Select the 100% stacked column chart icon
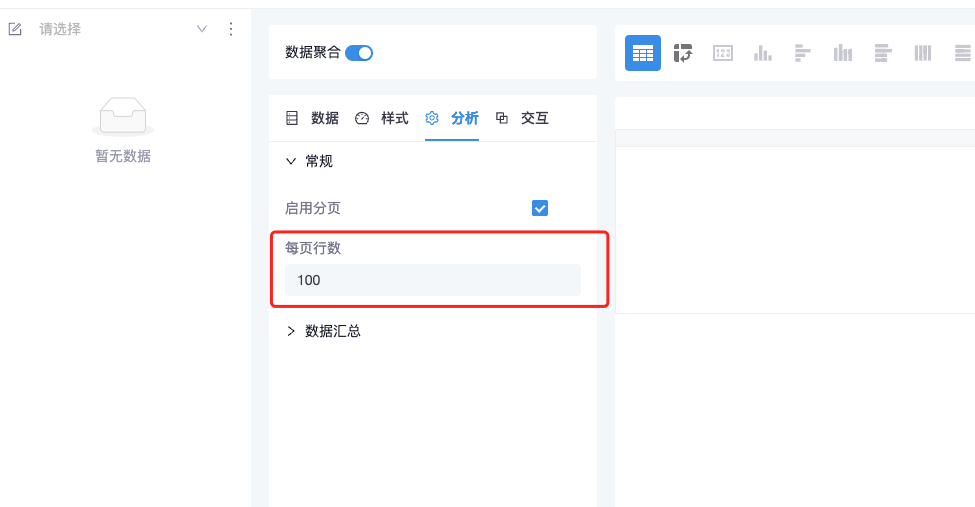Image resolution: width=975 pixels, height=507 pixels. point(923,53)
